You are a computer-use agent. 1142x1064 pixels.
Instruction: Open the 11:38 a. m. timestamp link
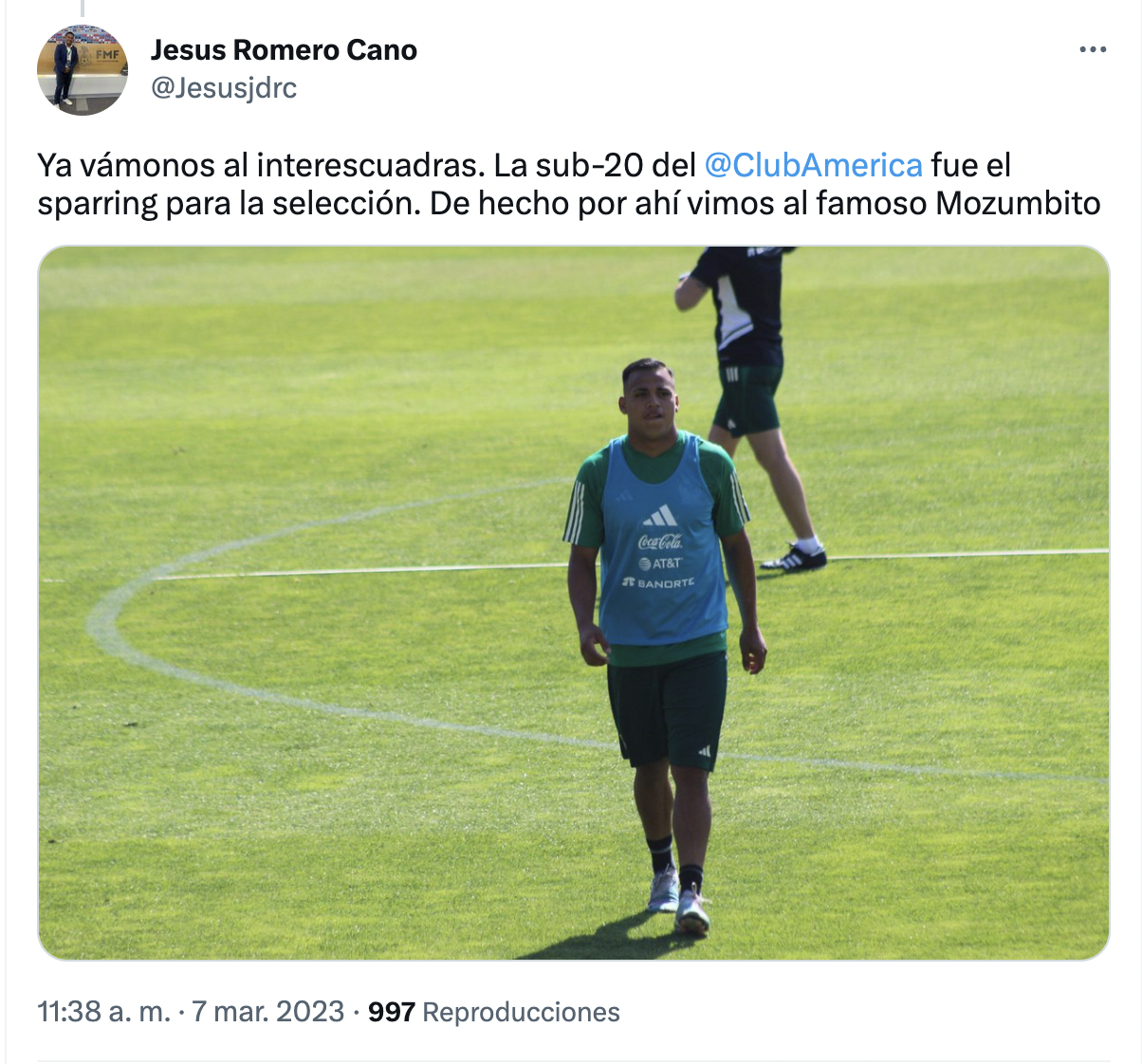pyautogui.click(x=104, y=1012)
